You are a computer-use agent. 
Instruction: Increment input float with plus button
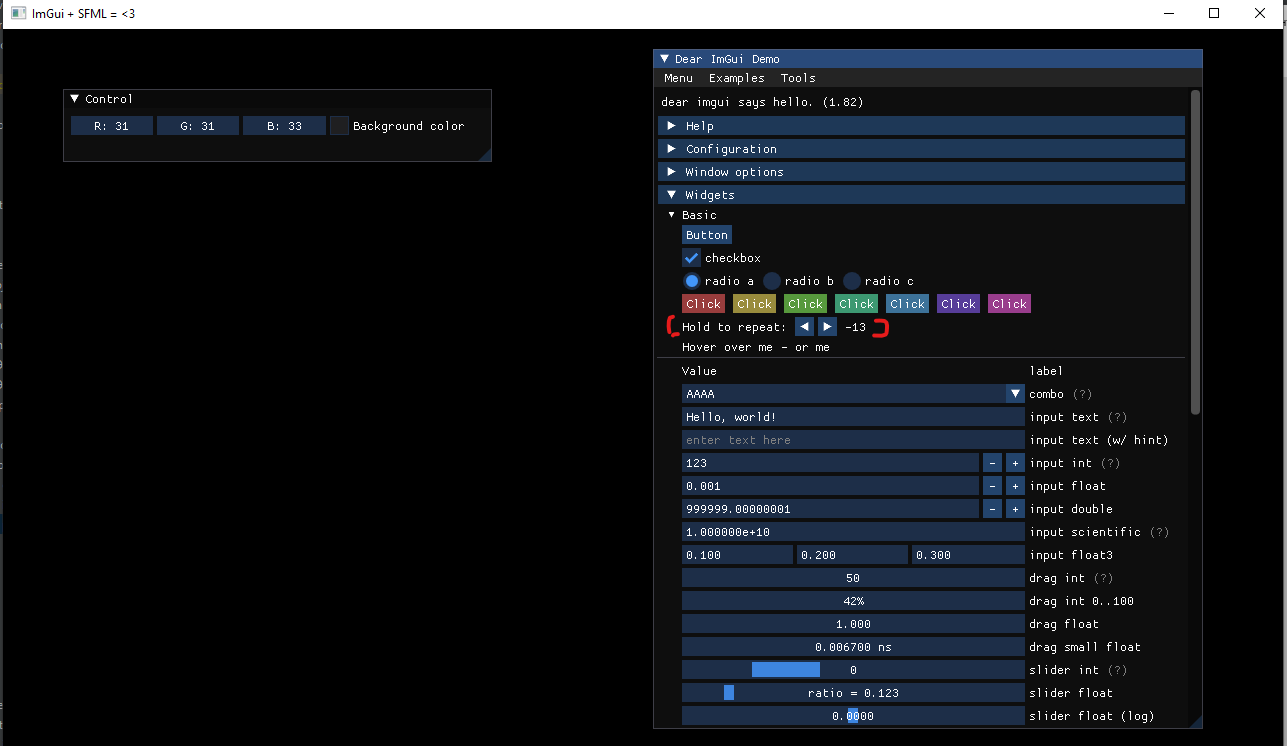[1015, 486]
